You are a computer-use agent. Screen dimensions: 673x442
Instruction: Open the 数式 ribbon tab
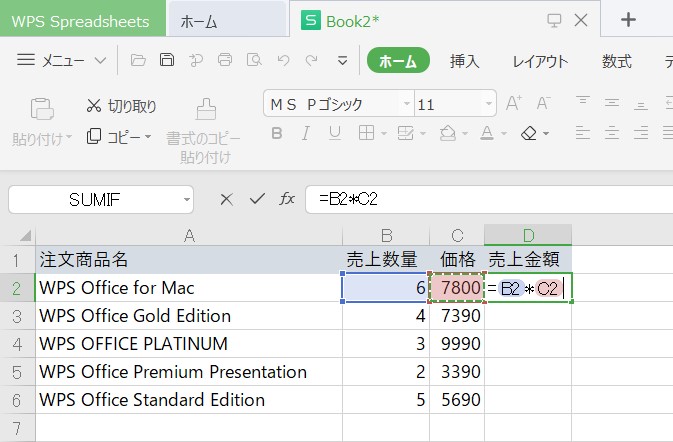(616, 61)
